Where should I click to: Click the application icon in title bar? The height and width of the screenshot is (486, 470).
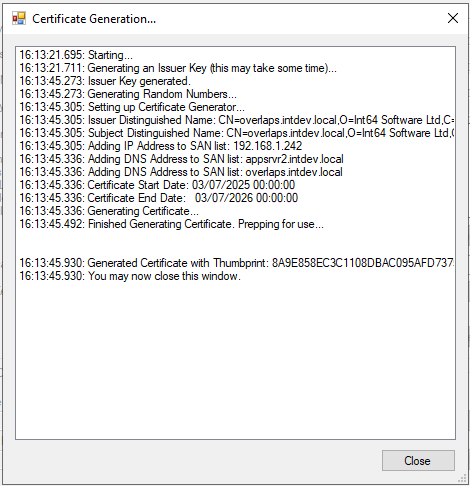pyautogui.click(x=19, y=18)
